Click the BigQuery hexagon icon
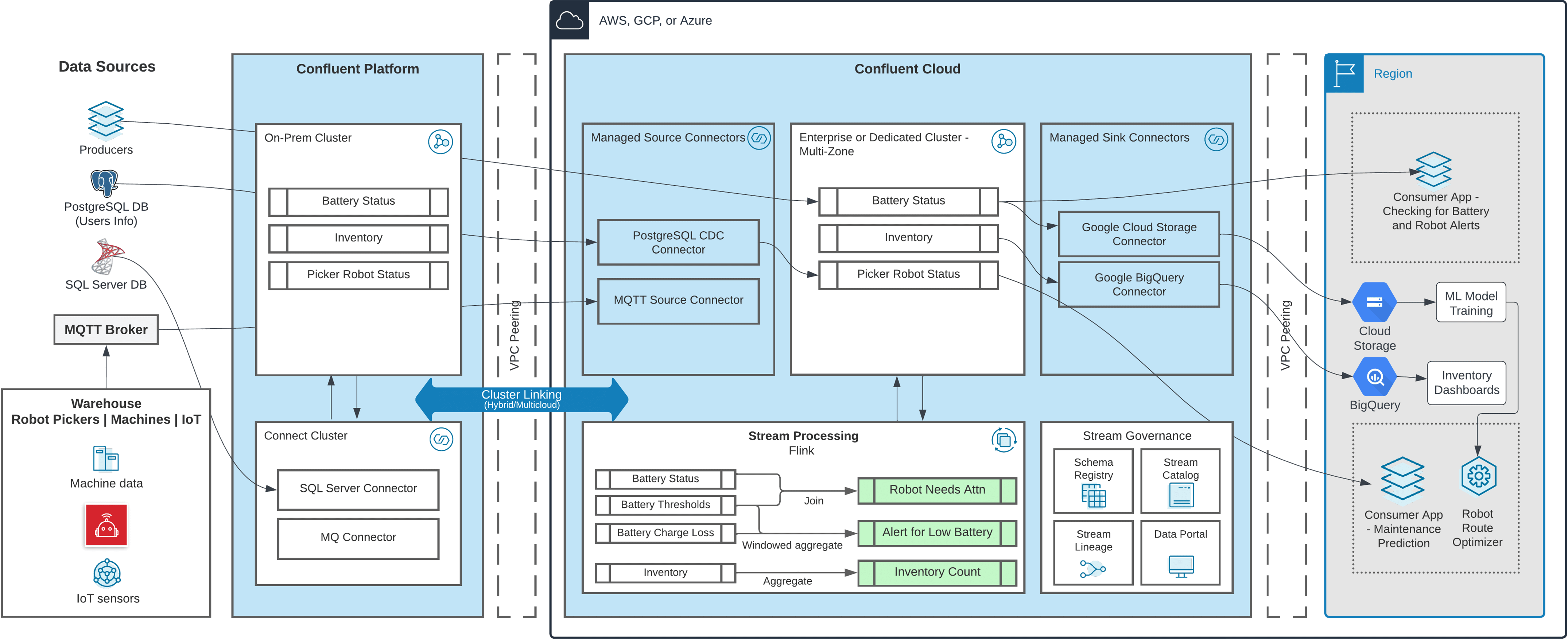The width and height of the screenshot is (1568, 639). coord(1374,377)
